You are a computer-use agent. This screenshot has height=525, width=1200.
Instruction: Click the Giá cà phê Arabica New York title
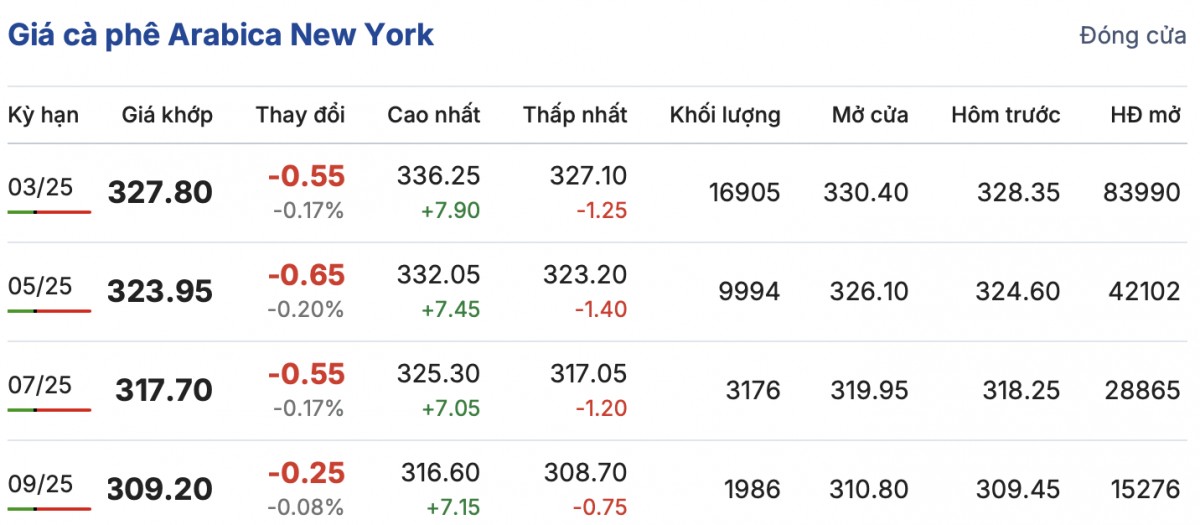pyautogui.click(x=221, y=35)
